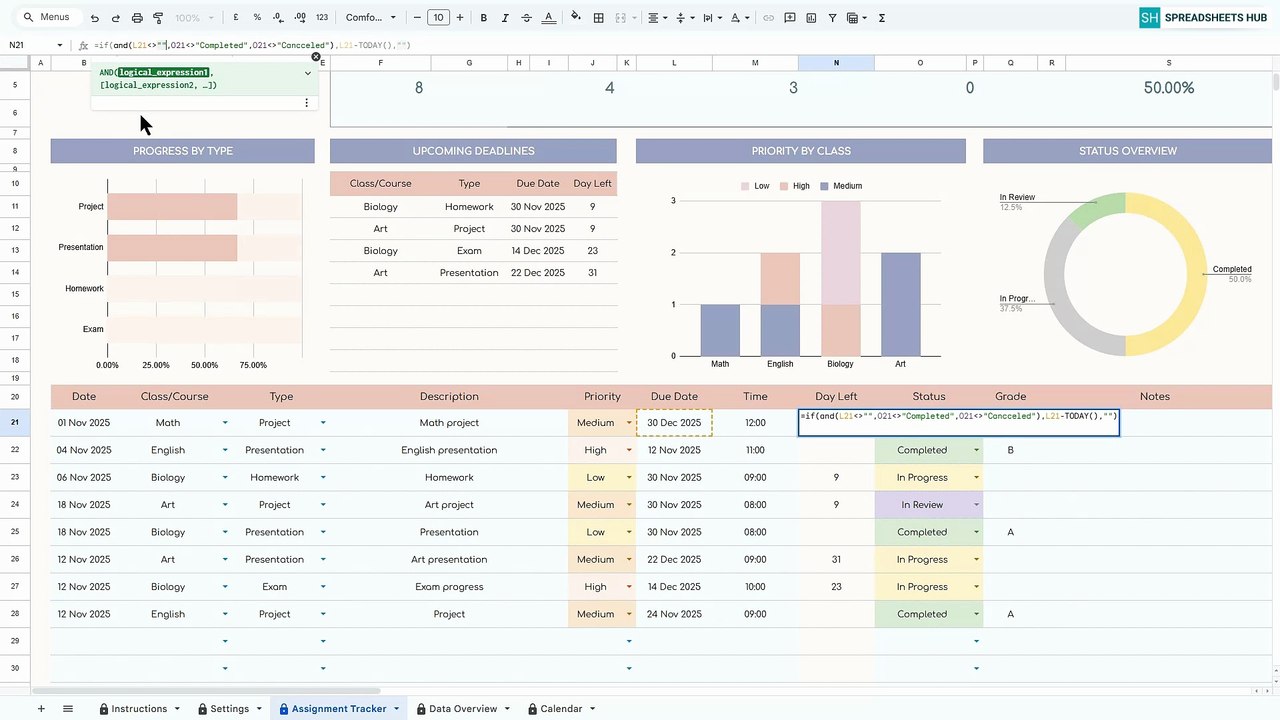The image size is (1280, 720).
Task: Switch to the Settings sheet tab
Action: point(230,709)
